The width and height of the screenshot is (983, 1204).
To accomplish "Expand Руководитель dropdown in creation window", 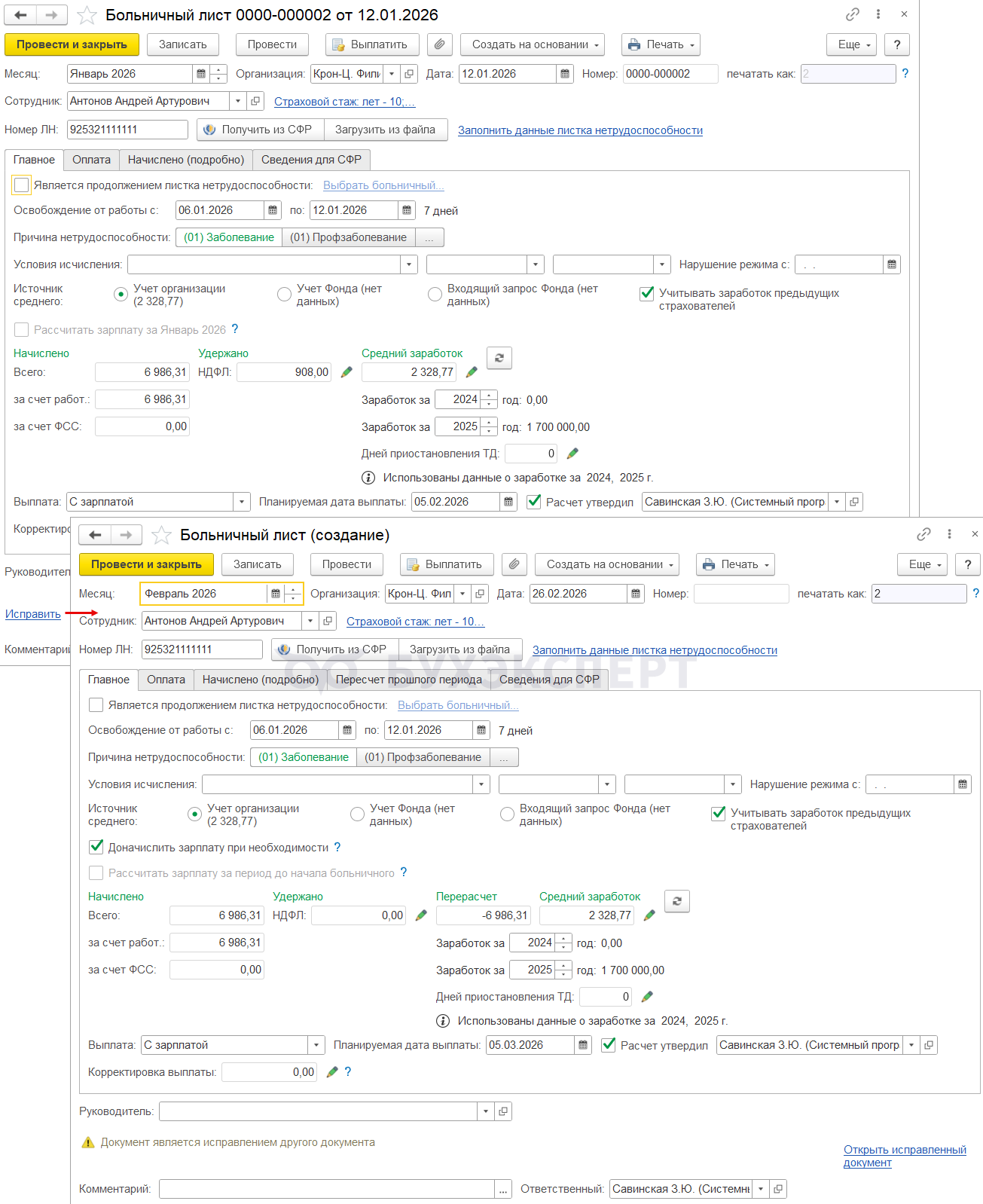I will click(x=486, y=1111).
